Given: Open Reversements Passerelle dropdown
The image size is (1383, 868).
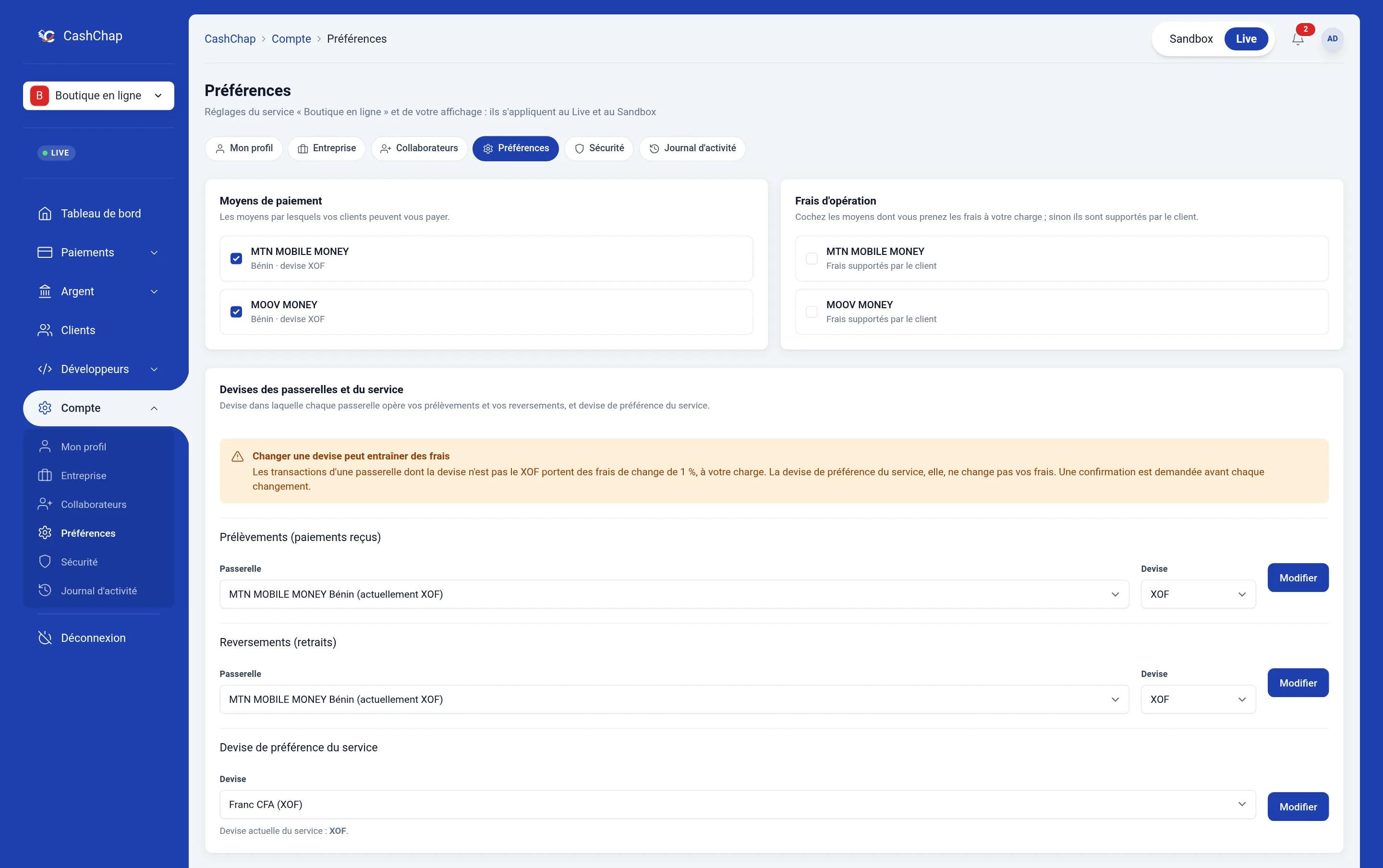Looking at the screenshot, I should [x=674, y=699].
